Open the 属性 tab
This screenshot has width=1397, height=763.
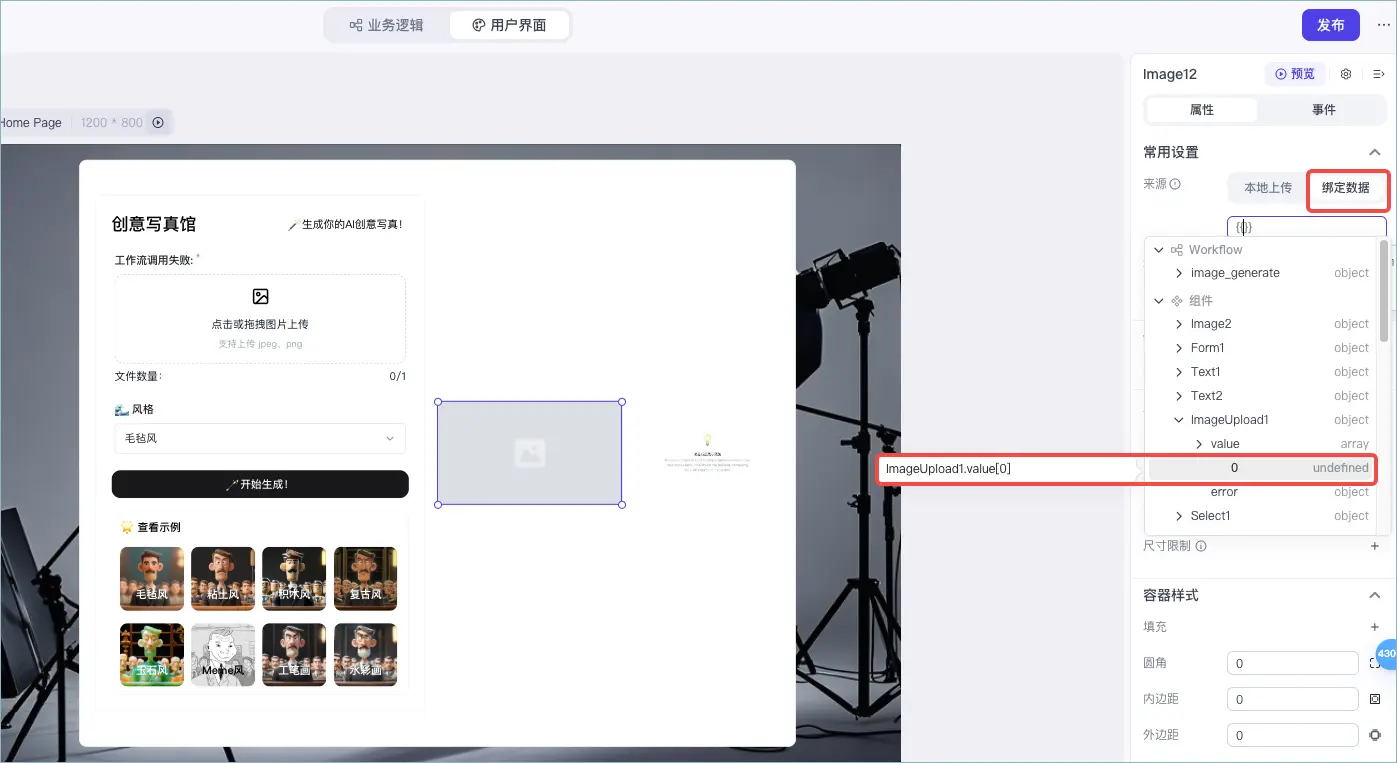pos(1202,110)
